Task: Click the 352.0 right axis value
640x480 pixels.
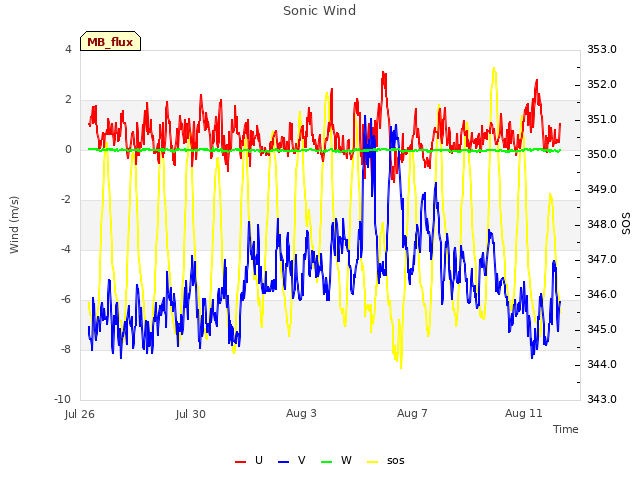Action: tap(602, 84)
